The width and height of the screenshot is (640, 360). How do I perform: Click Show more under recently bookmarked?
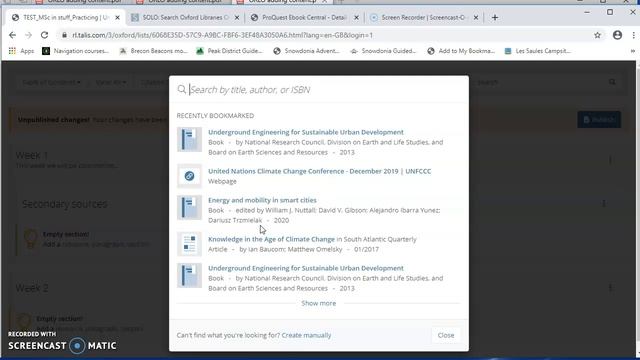tap(319, 303)
